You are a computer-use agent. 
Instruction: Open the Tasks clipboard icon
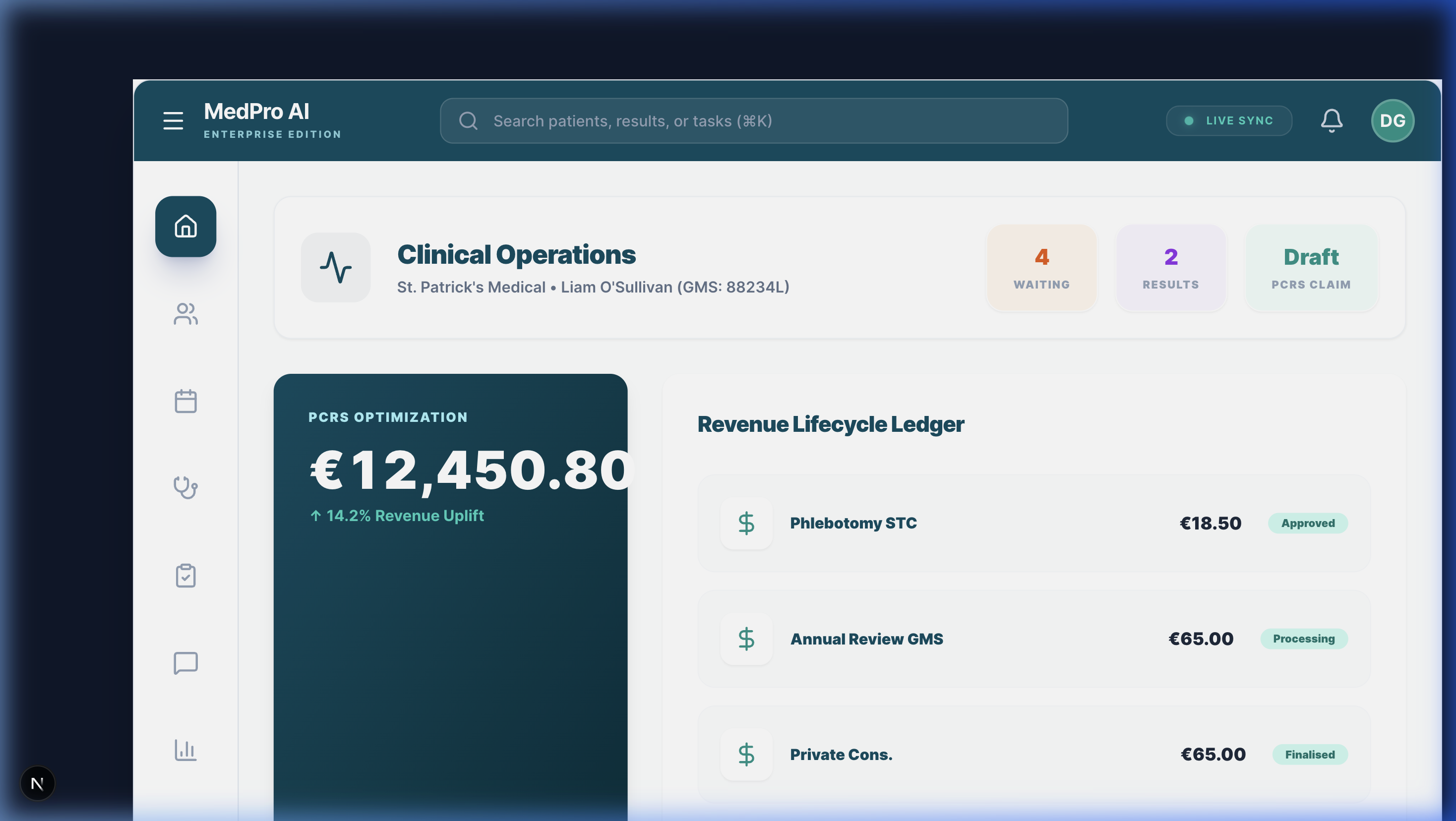185,576
